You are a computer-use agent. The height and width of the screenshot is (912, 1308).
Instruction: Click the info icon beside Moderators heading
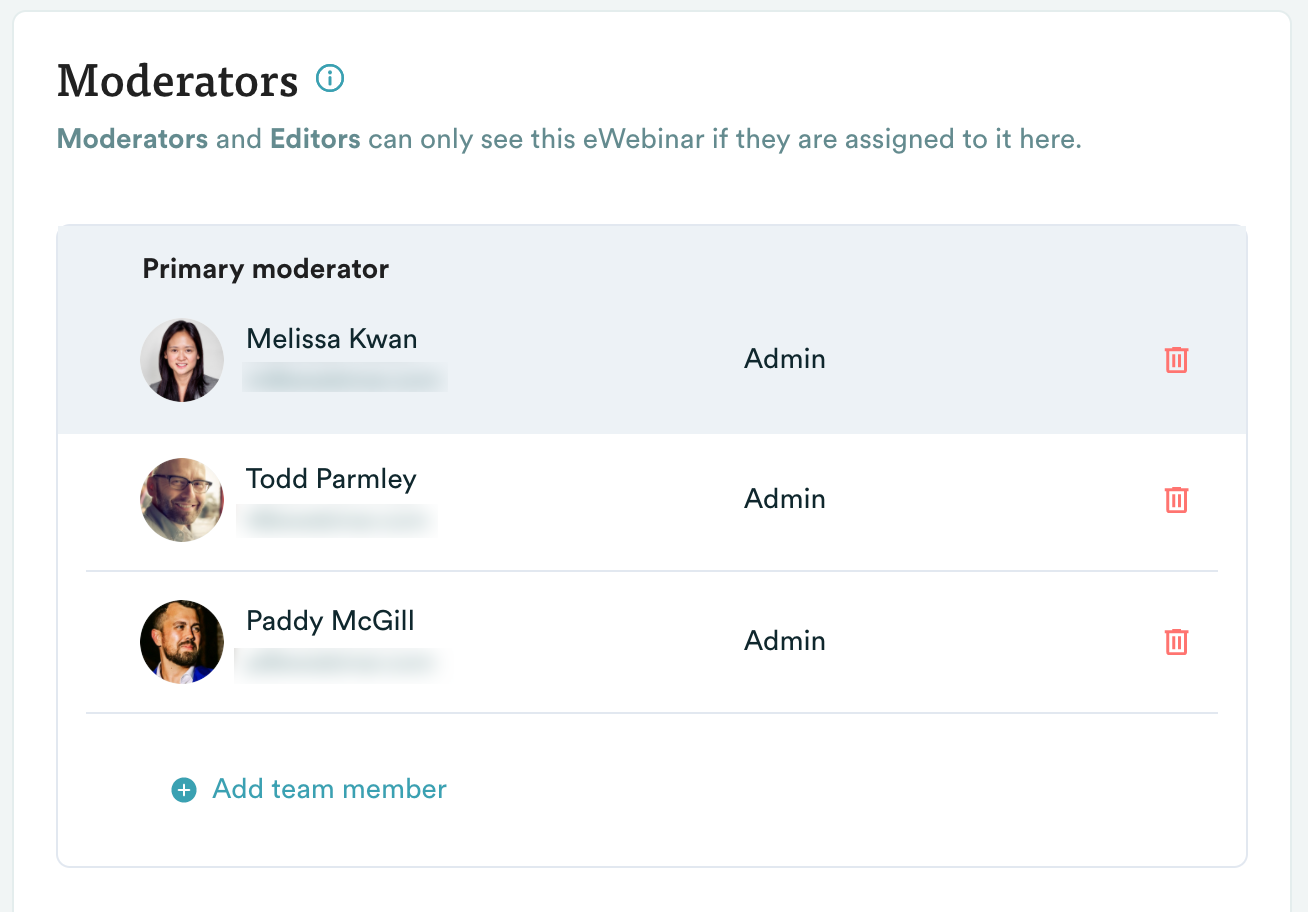330,78
